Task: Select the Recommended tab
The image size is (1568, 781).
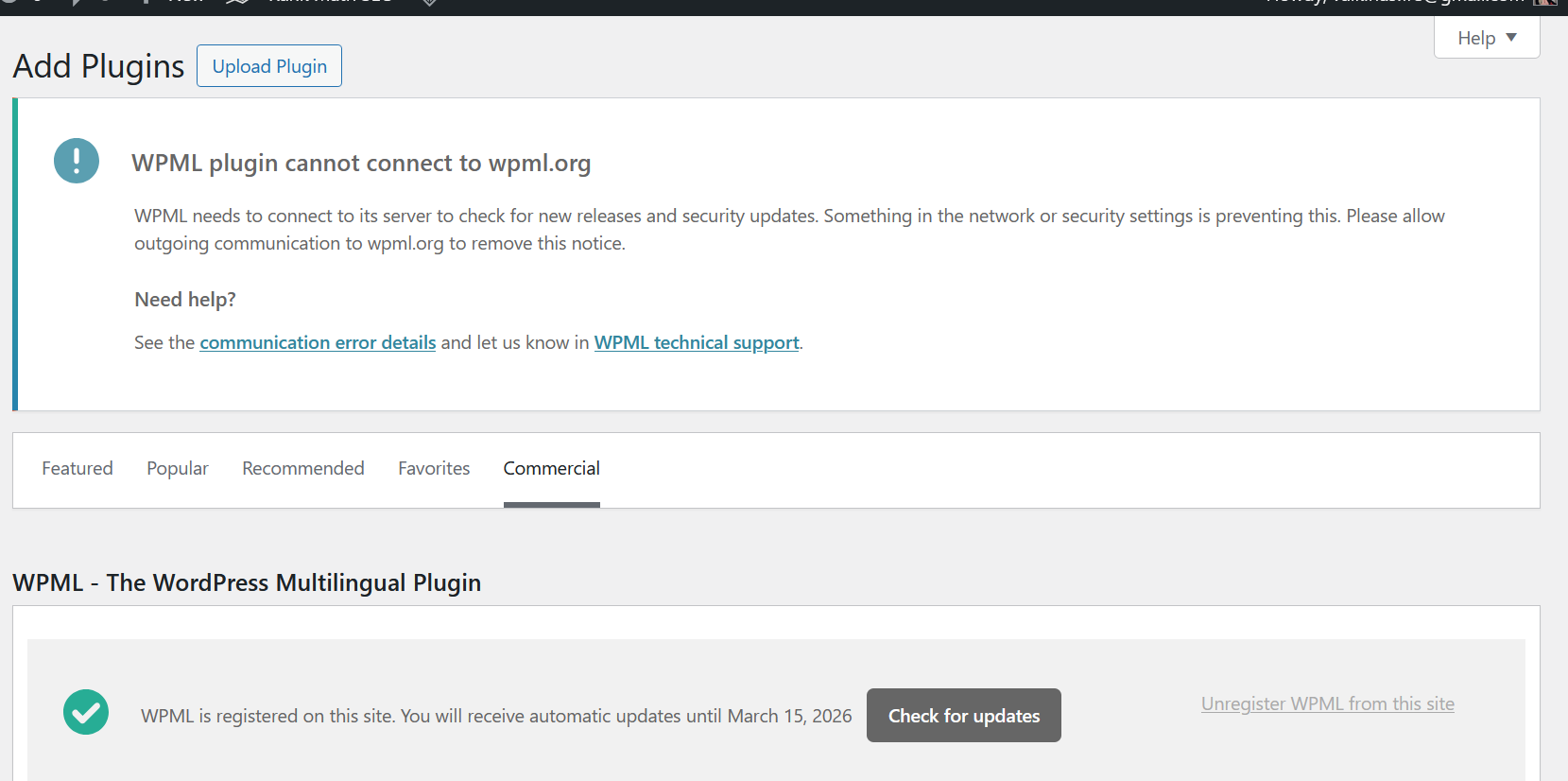Action: tap(303, 468)
